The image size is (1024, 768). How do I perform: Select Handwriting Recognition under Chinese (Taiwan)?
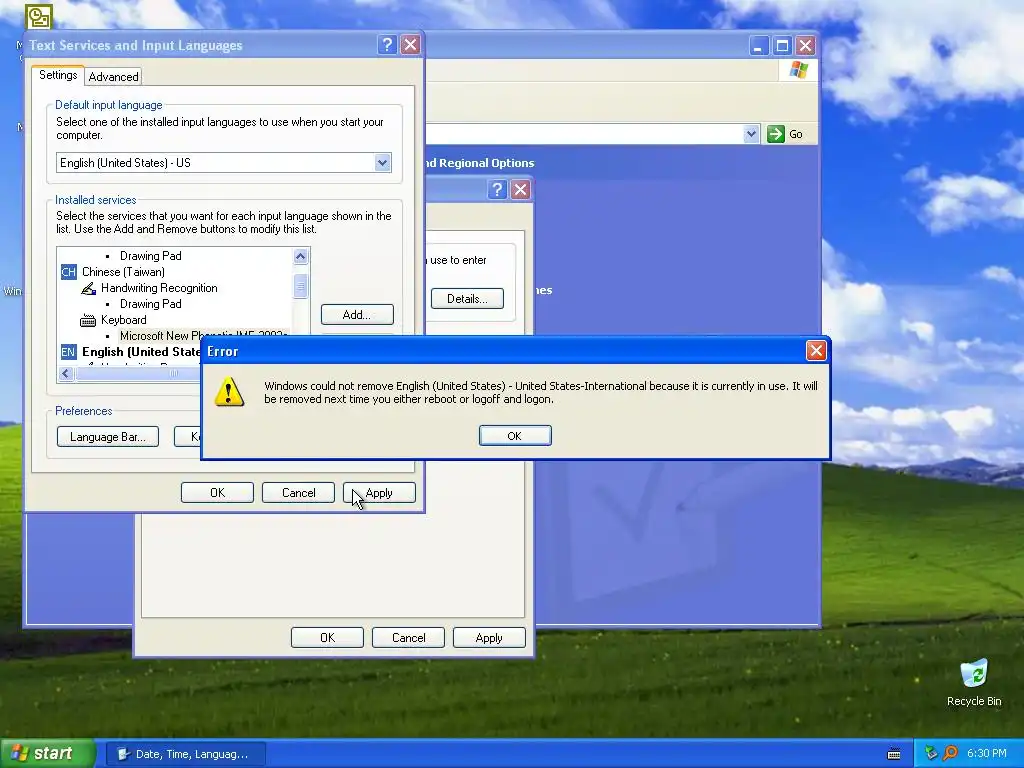pos(159,288)
